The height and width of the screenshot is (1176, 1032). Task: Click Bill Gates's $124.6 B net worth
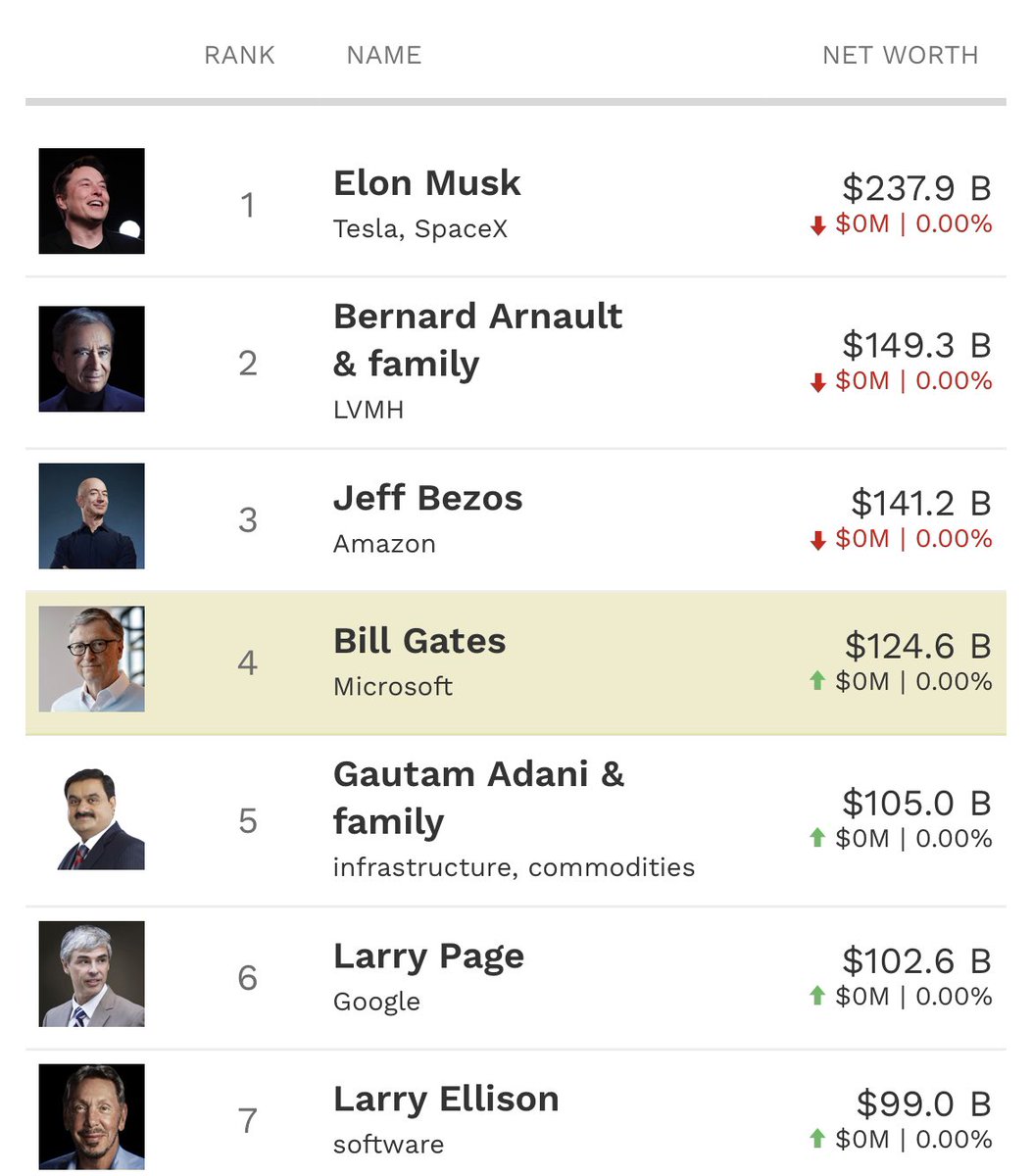917,646
